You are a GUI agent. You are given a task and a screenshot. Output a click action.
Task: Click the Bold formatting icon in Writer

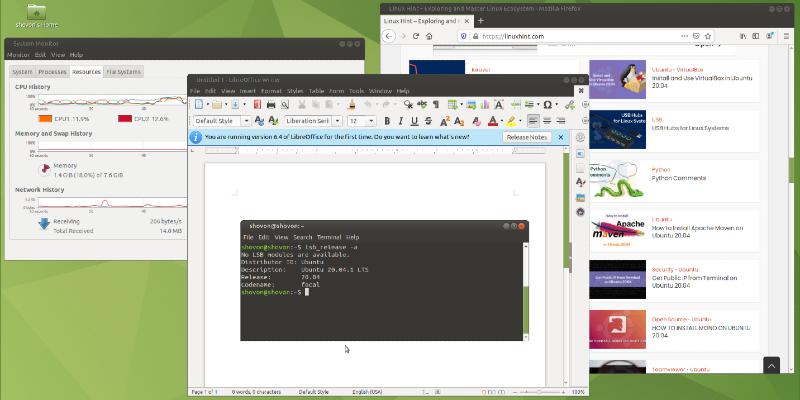[x=388, y=121]
